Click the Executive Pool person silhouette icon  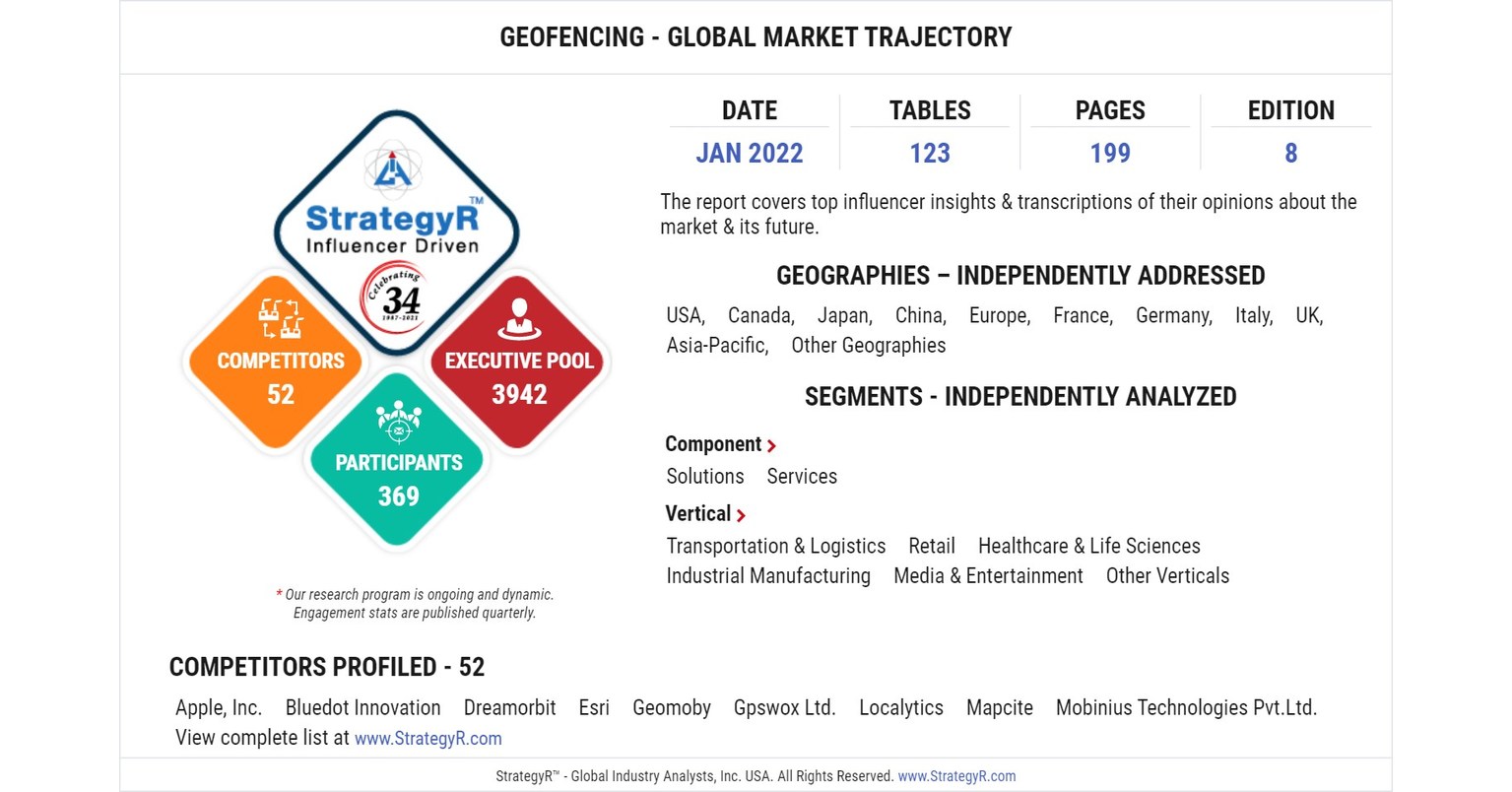[x=519, y=315]
